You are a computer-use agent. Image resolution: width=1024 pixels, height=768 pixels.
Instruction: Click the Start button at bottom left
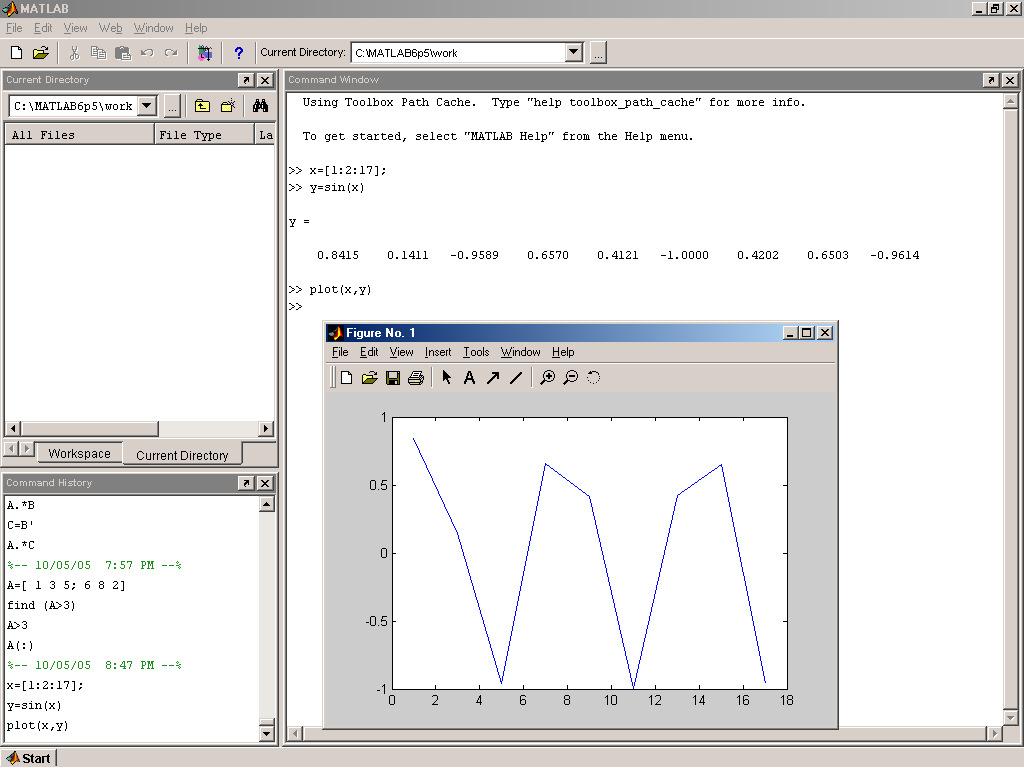click(x=29, y=758)
